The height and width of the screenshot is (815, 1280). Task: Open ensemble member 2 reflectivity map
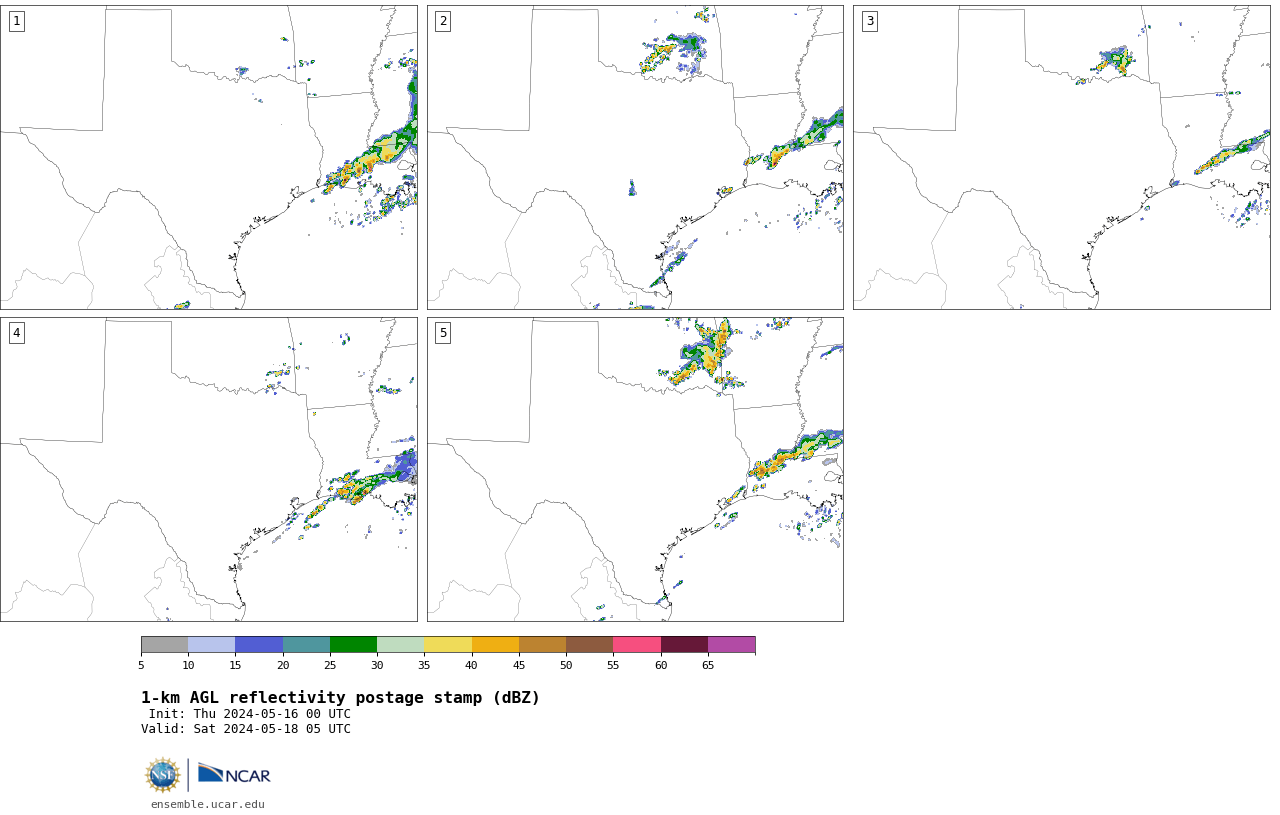[x=635, y=157]
